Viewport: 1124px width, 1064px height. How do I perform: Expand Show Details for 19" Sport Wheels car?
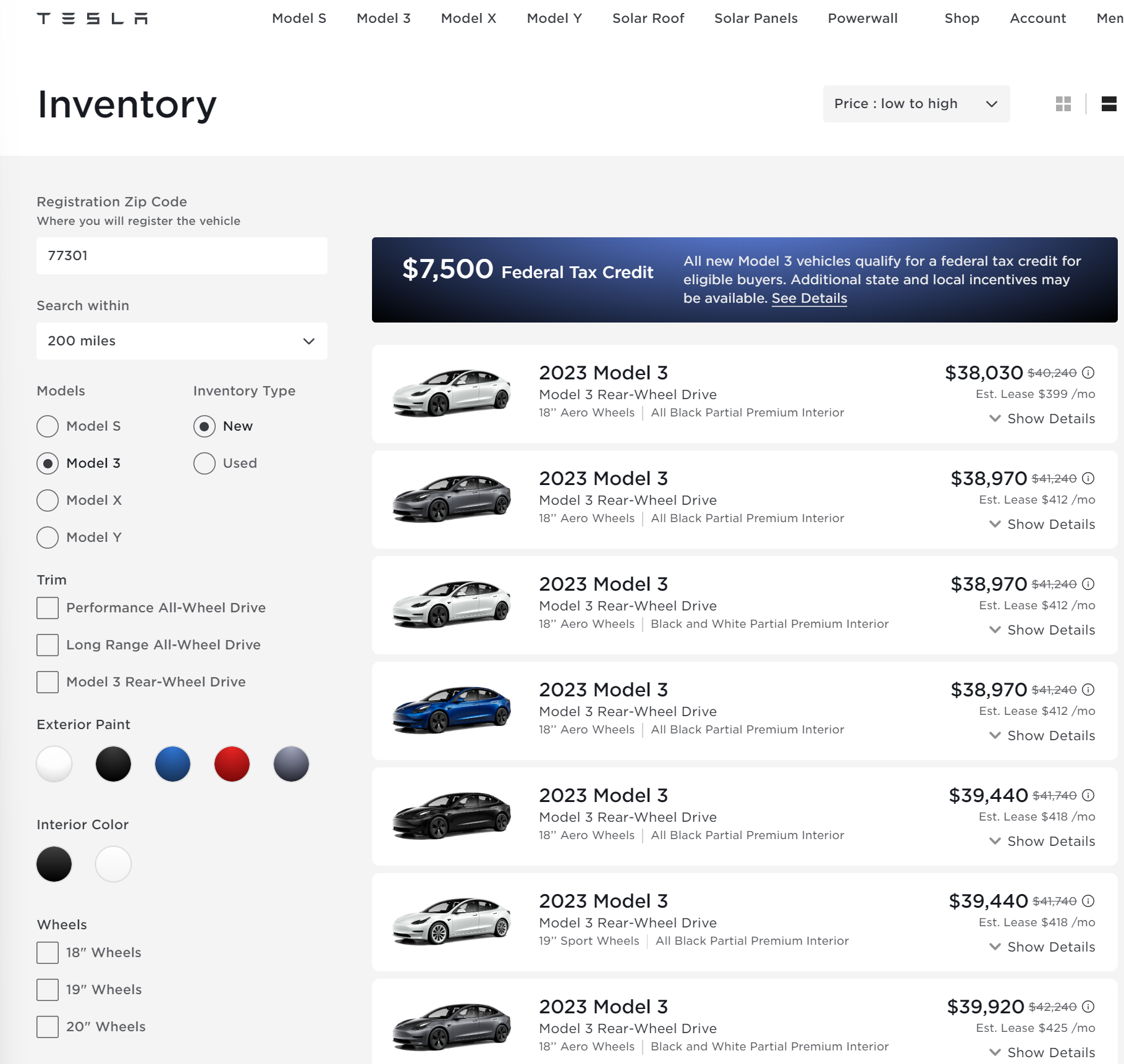pyautogui.click(x=1042, y=947)
